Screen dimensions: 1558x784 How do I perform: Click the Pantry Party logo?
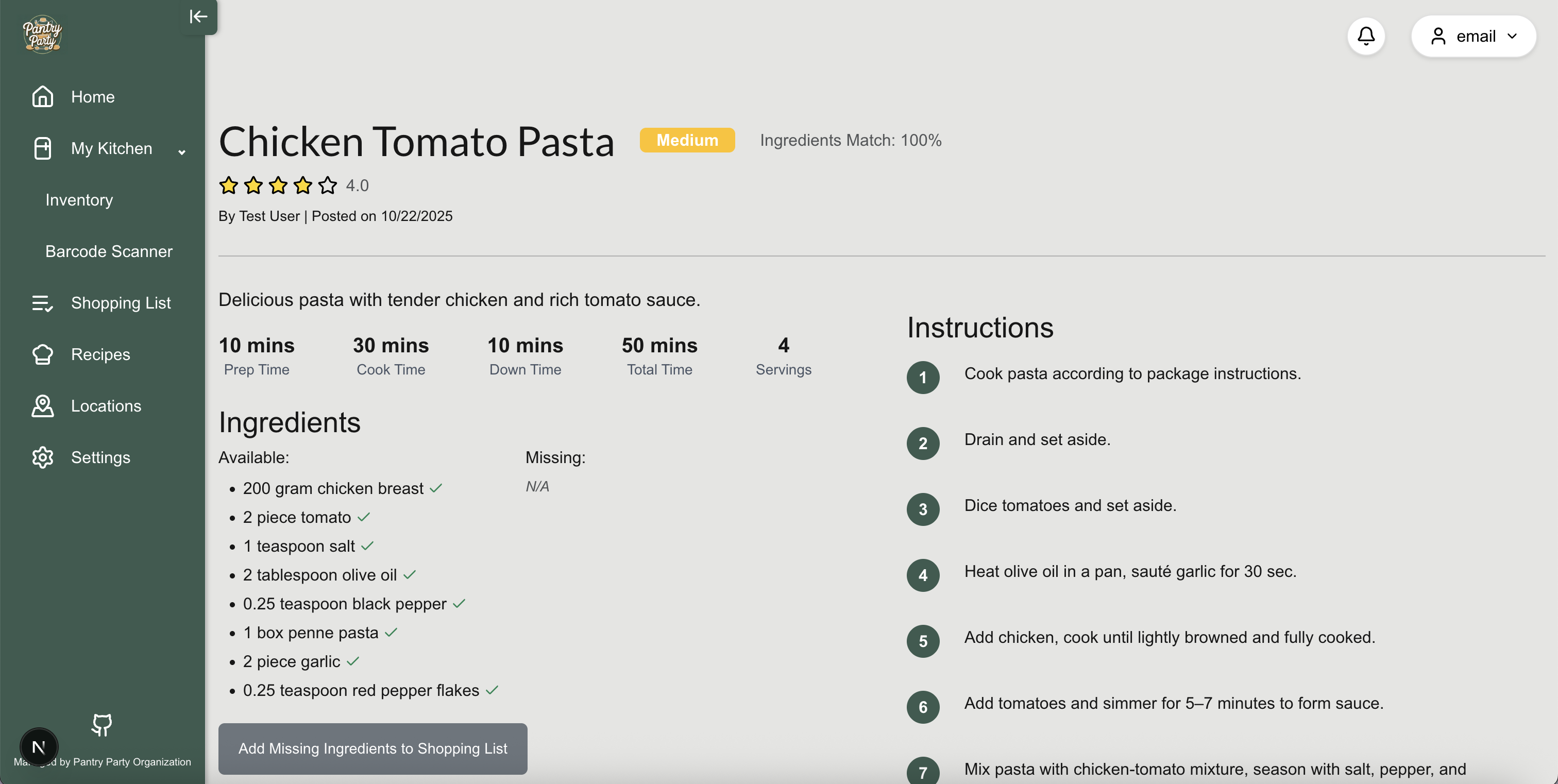[42, 35]
